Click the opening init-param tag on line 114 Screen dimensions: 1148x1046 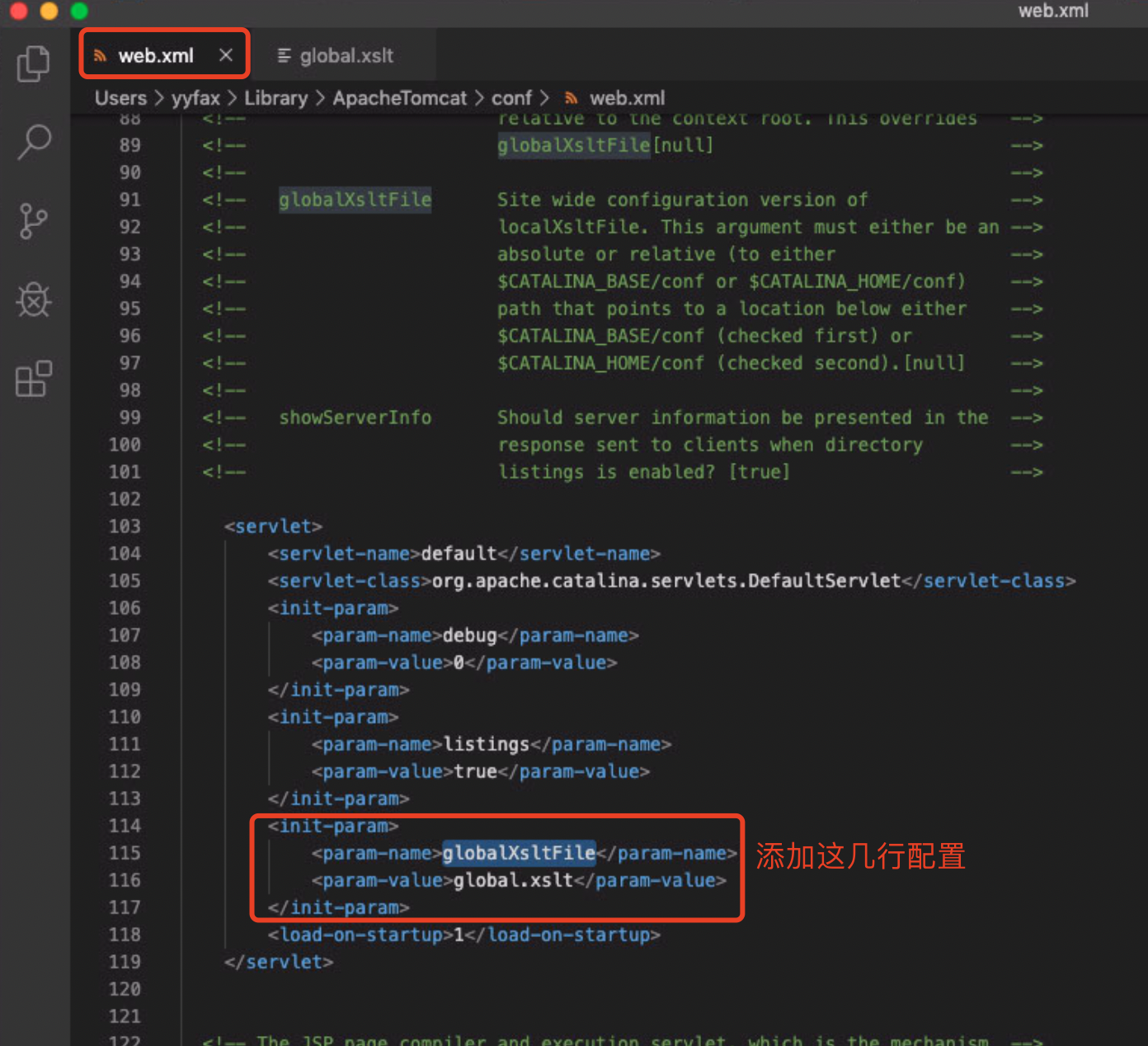(x=333, y=826)
